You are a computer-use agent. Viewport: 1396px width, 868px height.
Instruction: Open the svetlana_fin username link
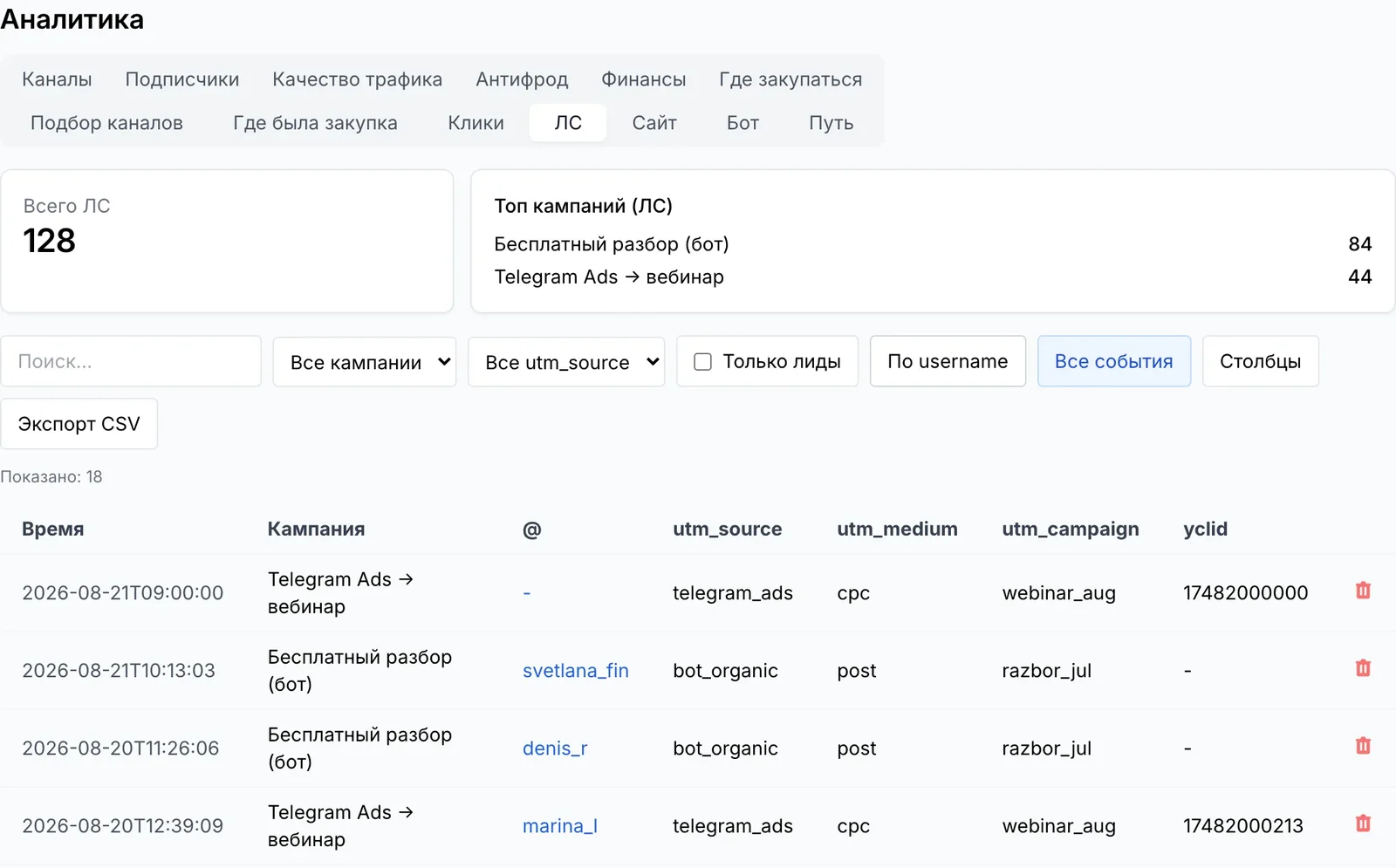(x=576, y=670)
